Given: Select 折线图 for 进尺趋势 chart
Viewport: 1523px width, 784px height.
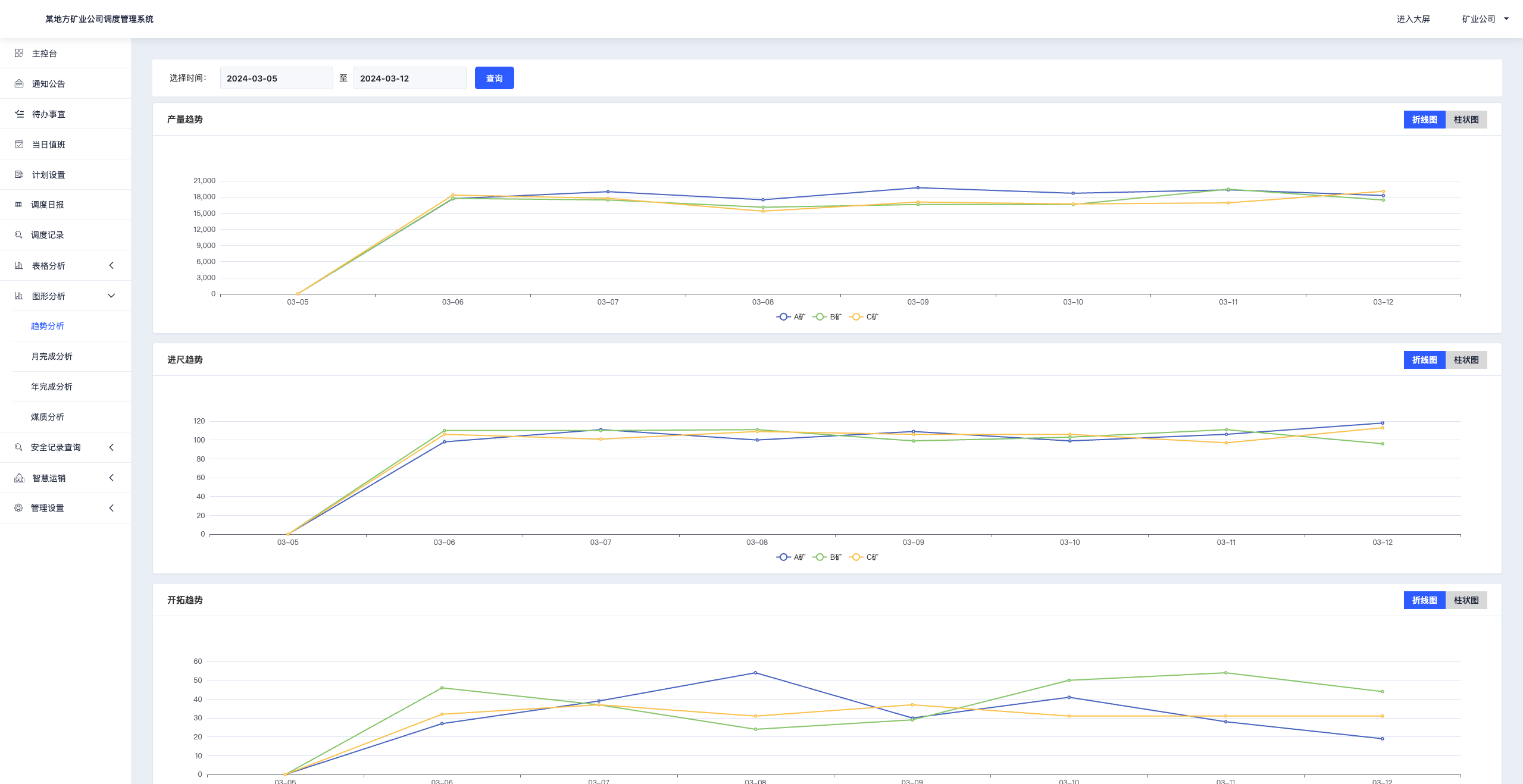Looking at the screenshot, I should pos(1424,360).
